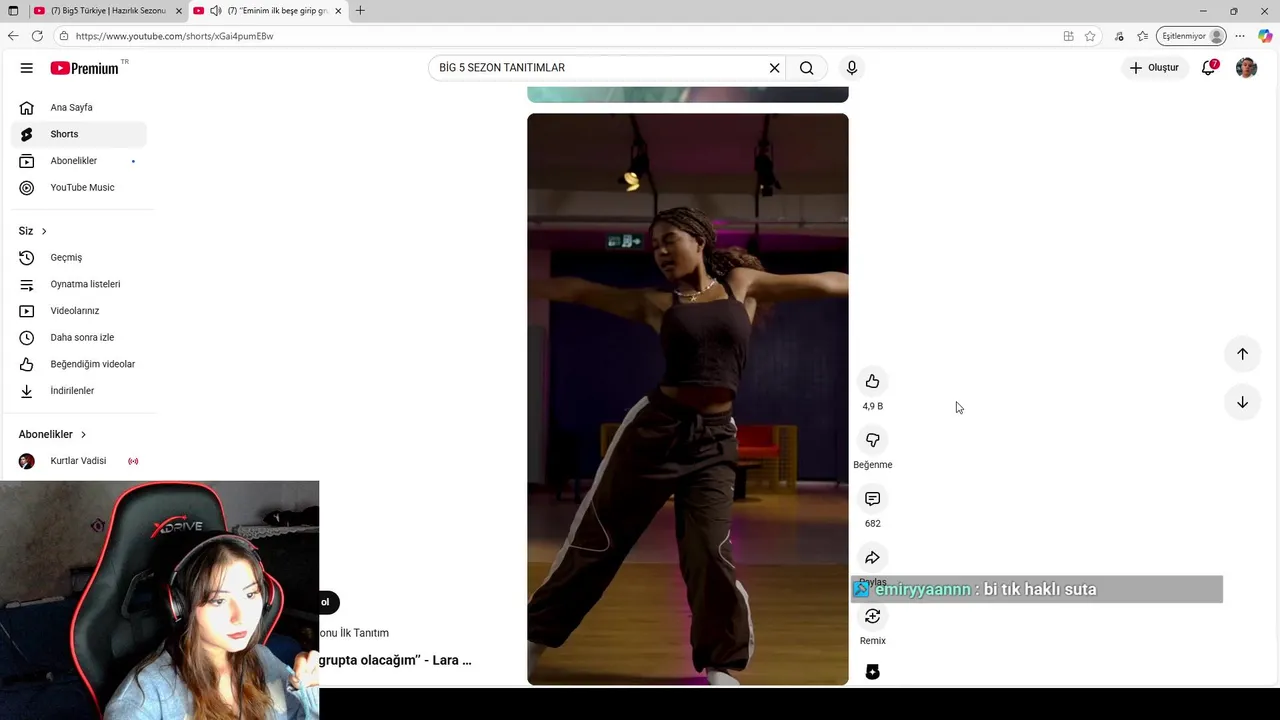
Task: Start voice search with microphone
Action: (x=852, y=68)
